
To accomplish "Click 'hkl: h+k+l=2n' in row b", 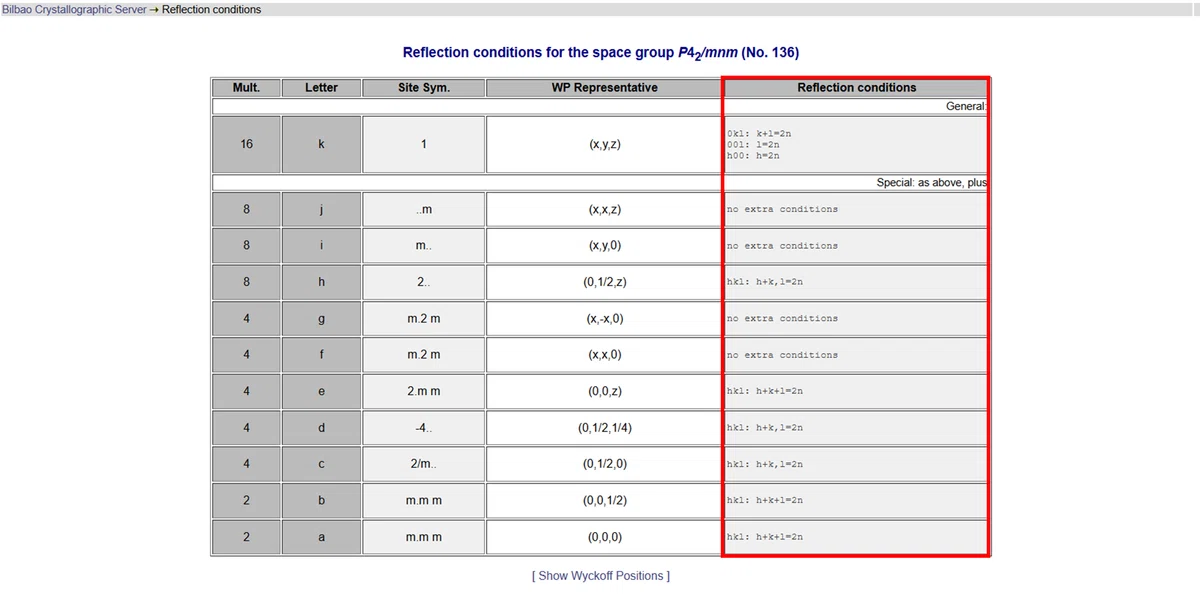I will click(765, 500).
